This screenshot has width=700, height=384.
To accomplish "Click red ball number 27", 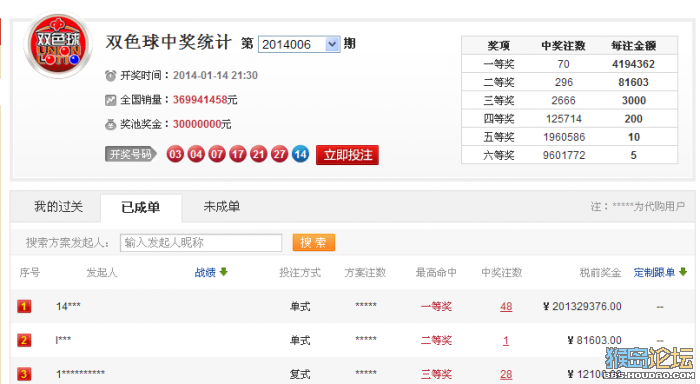I will (x=279, y=154).
